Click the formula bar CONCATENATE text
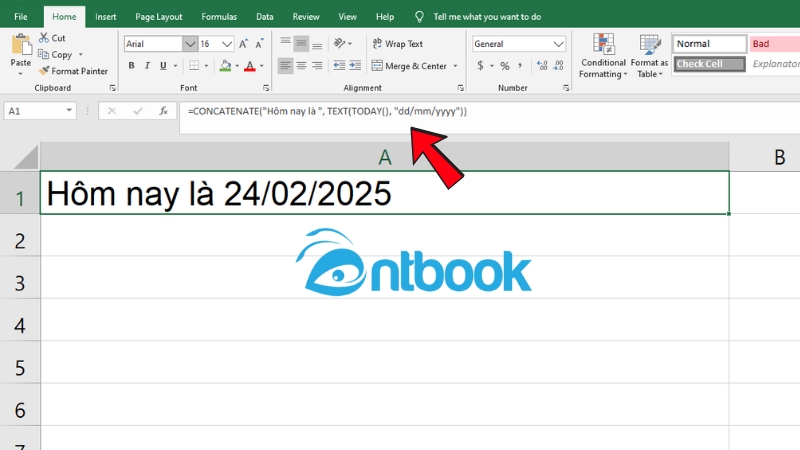800x450 pixels. tap(327, 111)
